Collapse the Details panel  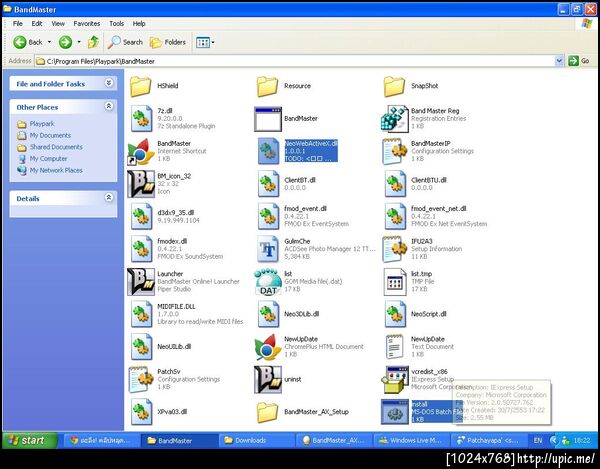tap(109, 198)
